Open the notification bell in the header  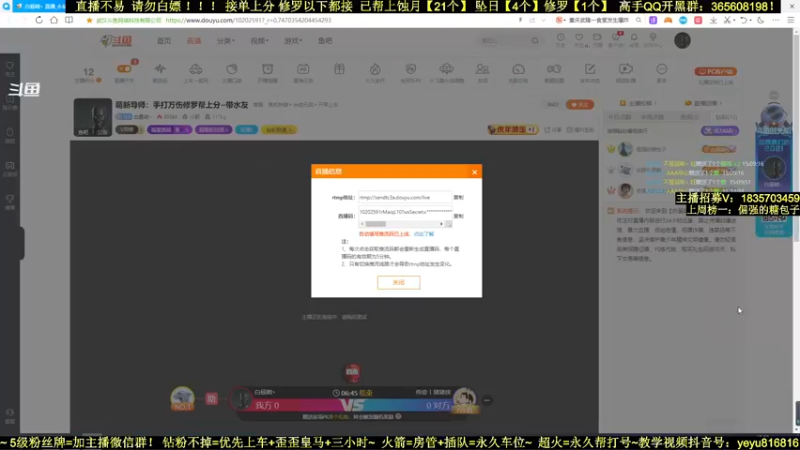click(634, 38)
